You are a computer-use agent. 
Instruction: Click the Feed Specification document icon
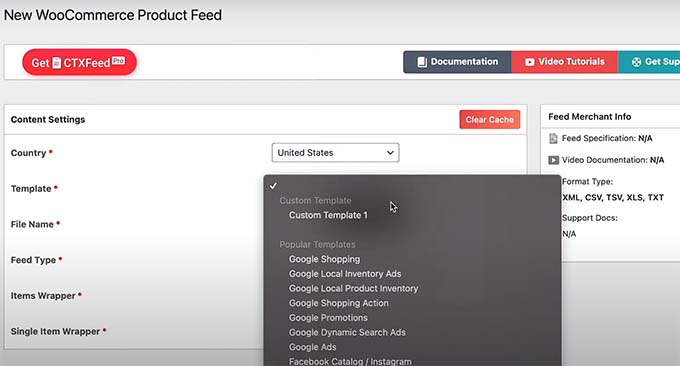click(x=553, y=138)
